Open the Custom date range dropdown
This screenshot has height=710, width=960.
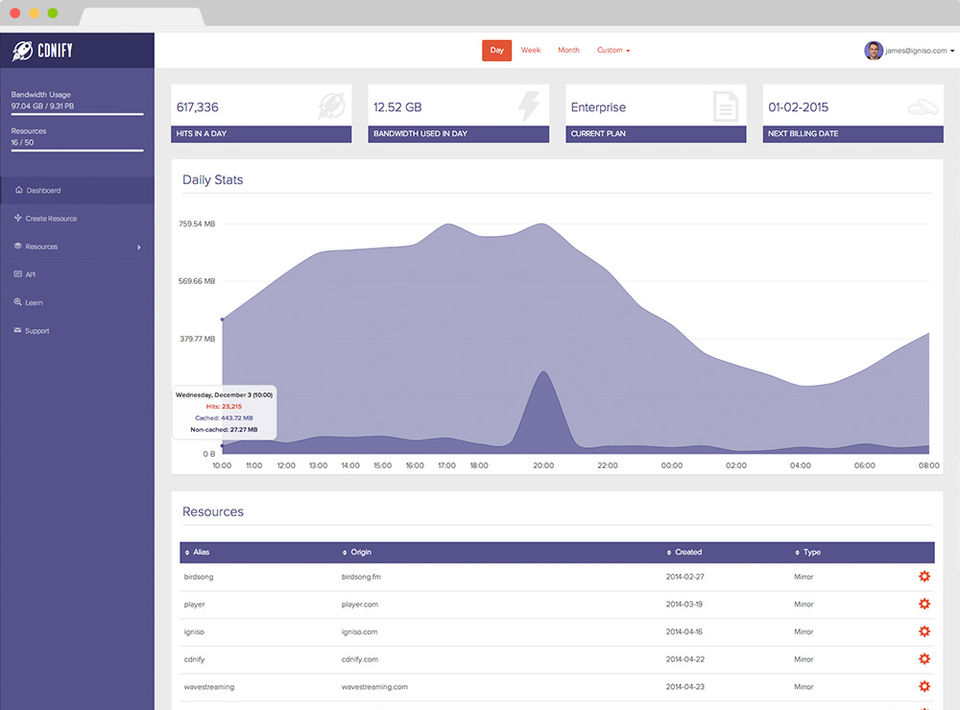point(613,50)
